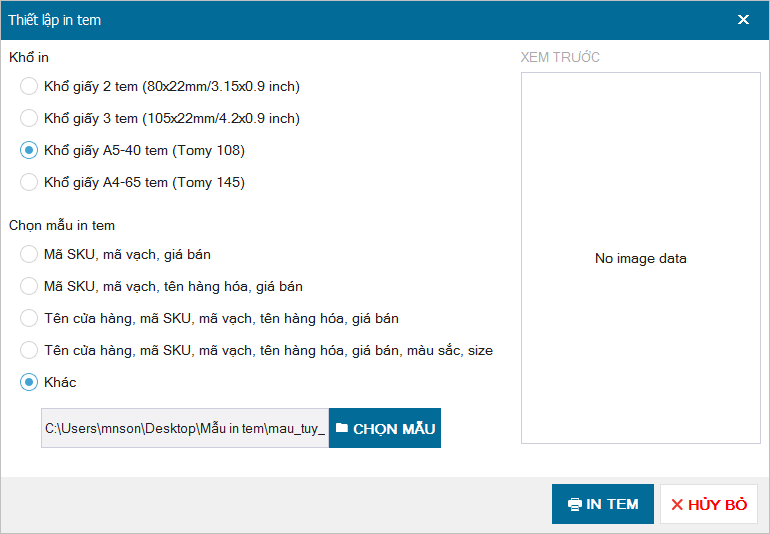Open the CHỌN MẪU file browser
Image resolution: width=770 pixels, height=534 pixels.
[385, 428]
